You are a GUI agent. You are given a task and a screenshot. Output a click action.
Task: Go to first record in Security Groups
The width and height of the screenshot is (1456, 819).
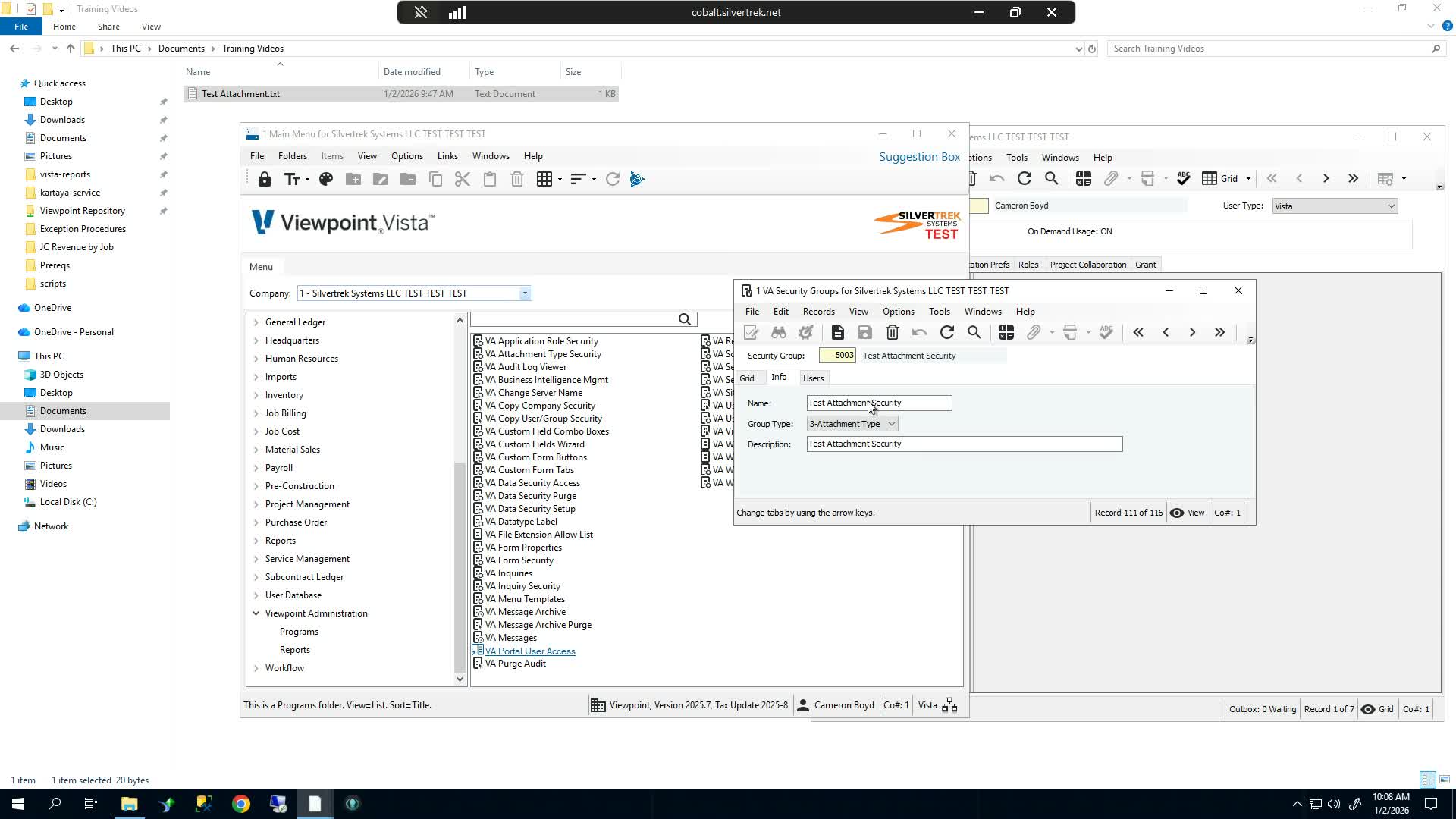click(1138, 333)
